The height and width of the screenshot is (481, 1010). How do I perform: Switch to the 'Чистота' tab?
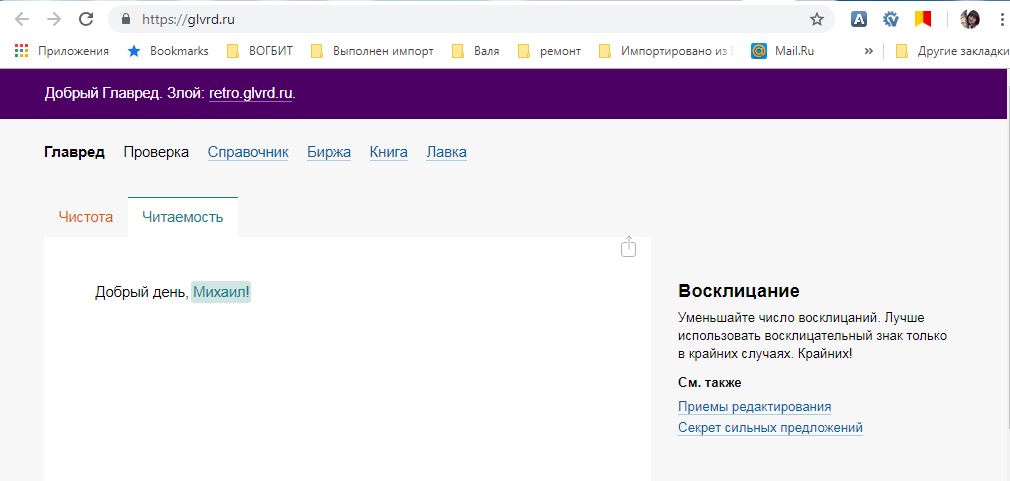(x=86, y=217)
